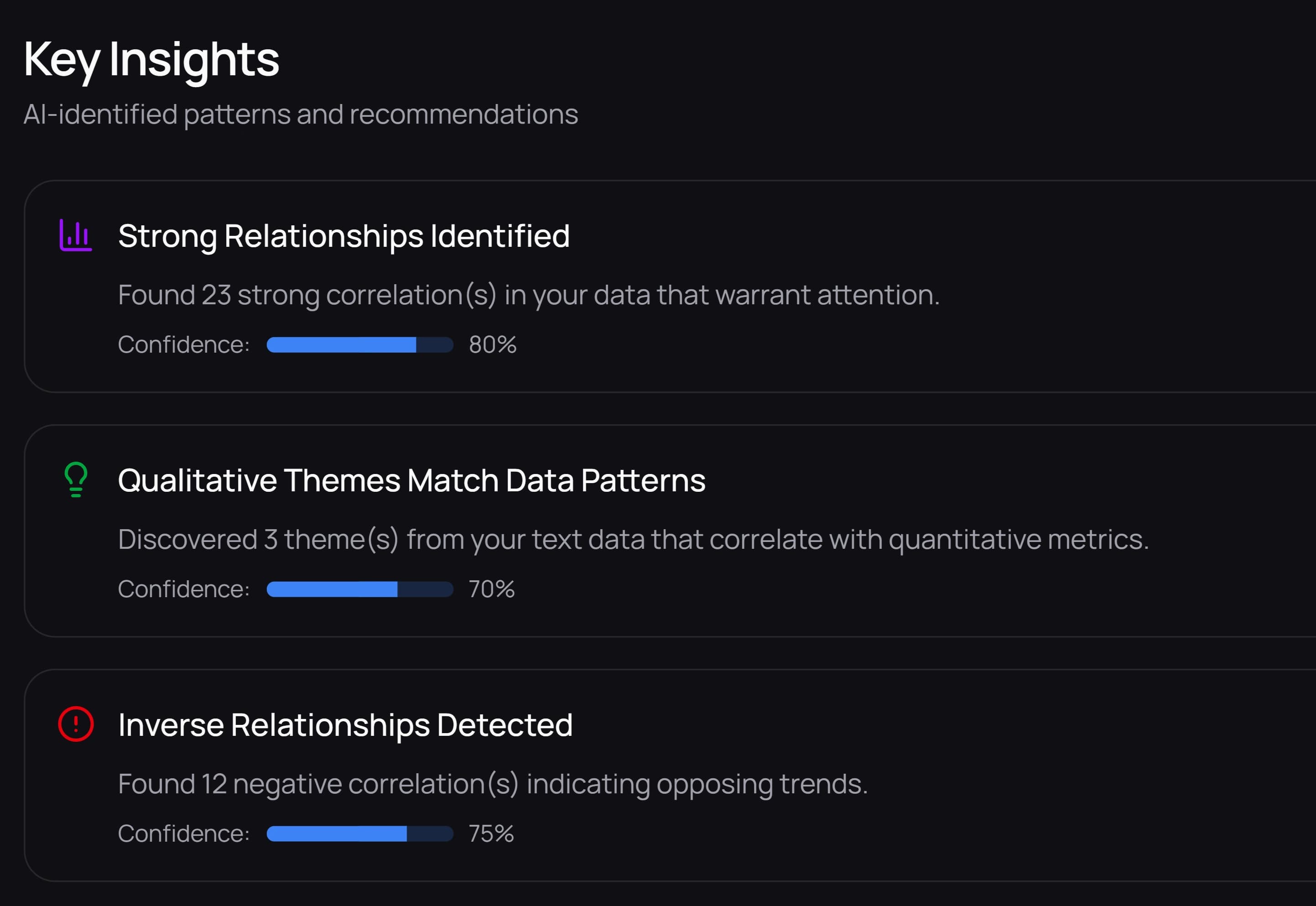
Task: Click the 3 themes discovered description text
Action: (633, 540)
